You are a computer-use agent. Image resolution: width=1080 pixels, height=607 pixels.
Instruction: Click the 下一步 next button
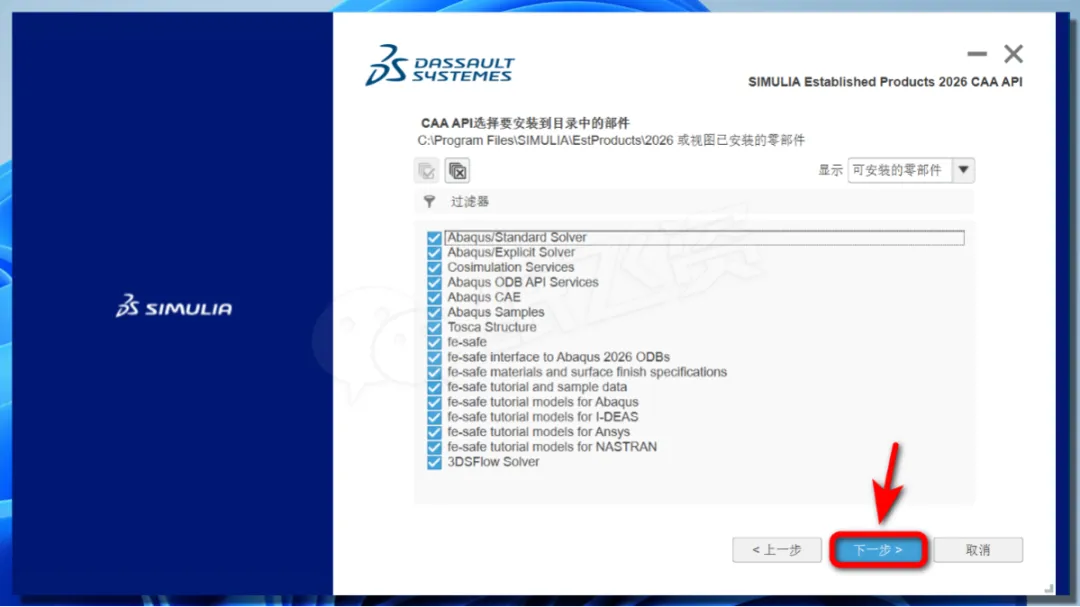coord(878,550)
